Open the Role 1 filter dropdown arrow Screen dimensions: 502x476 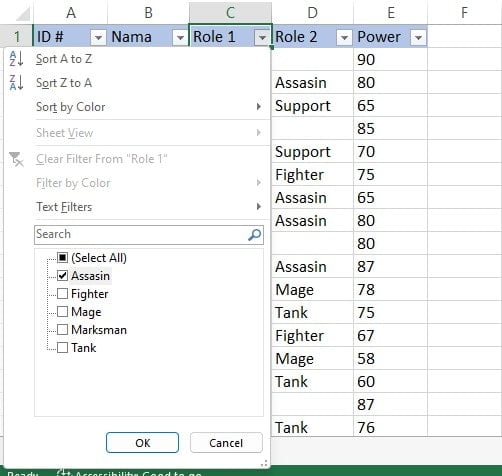point(262,37)
